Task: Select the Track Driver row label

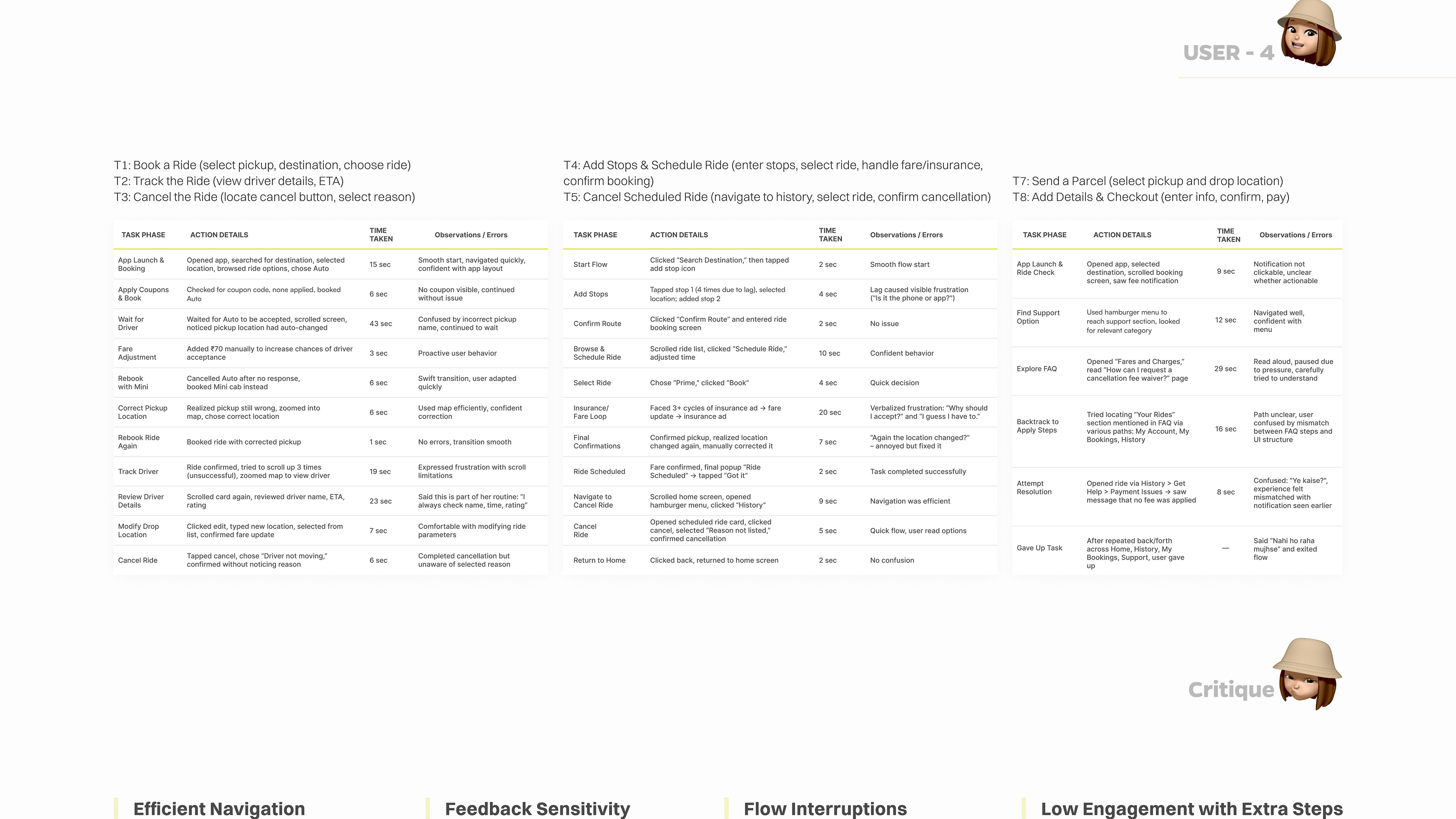Action: [138, 471]
